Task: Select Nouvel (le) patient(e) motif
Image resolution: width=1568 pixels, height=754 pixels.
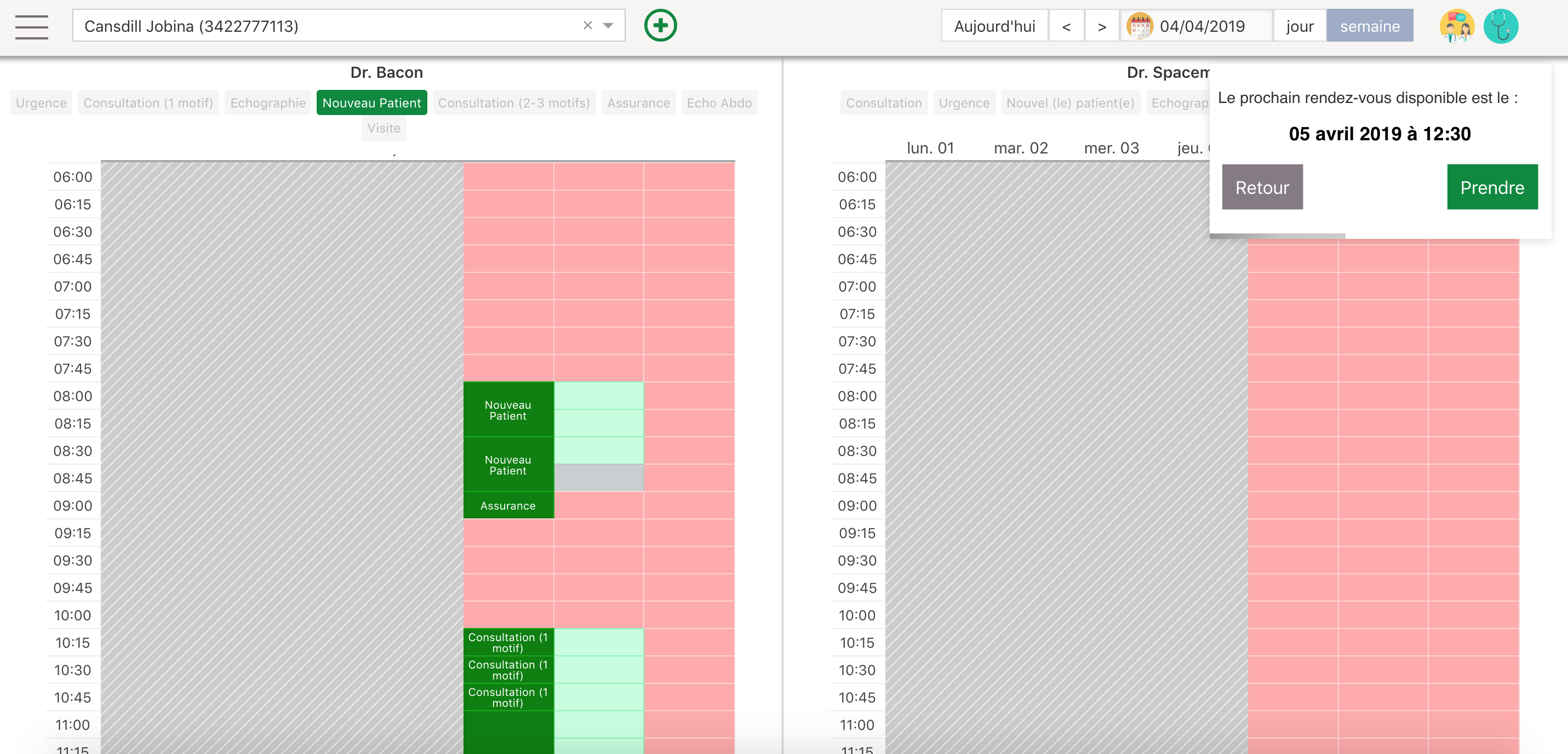Action: tap(1071, 103)
